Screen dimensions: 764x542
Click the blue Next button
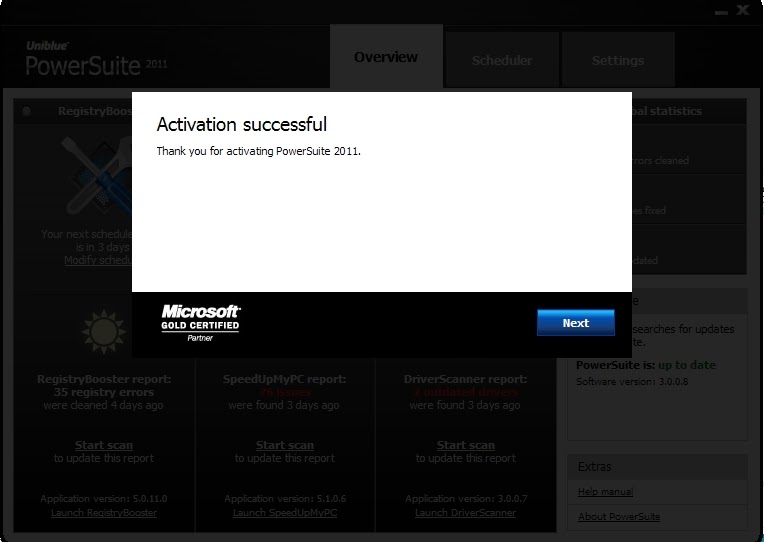tap(575, 323)
